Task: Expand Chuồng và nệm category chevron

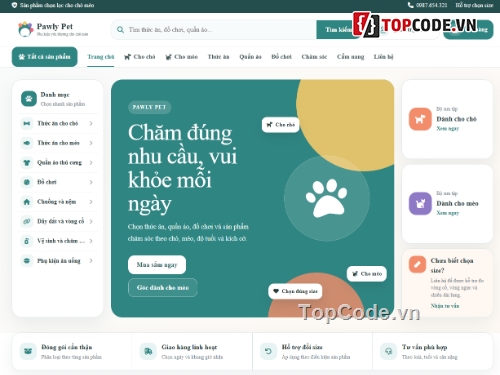Action: (x=91, y=202)
